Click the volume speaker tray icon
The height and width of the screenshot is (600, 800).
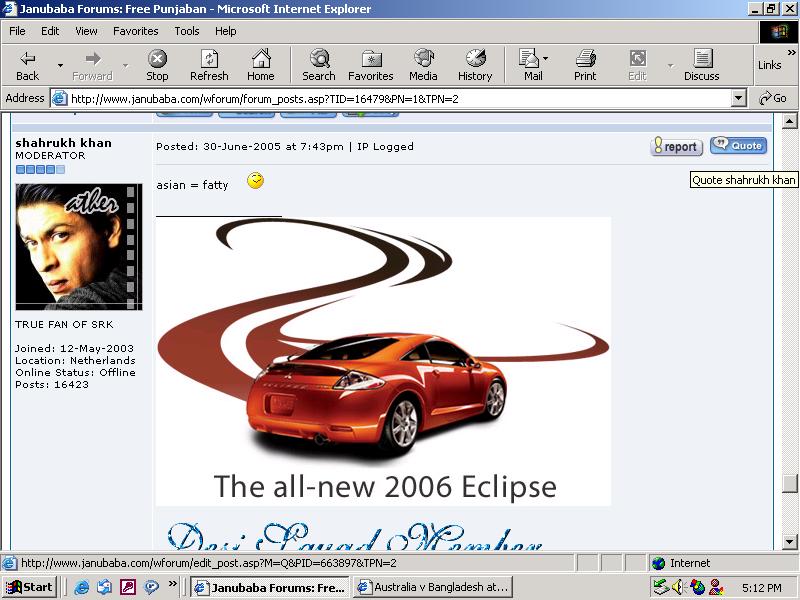point(678,587)
